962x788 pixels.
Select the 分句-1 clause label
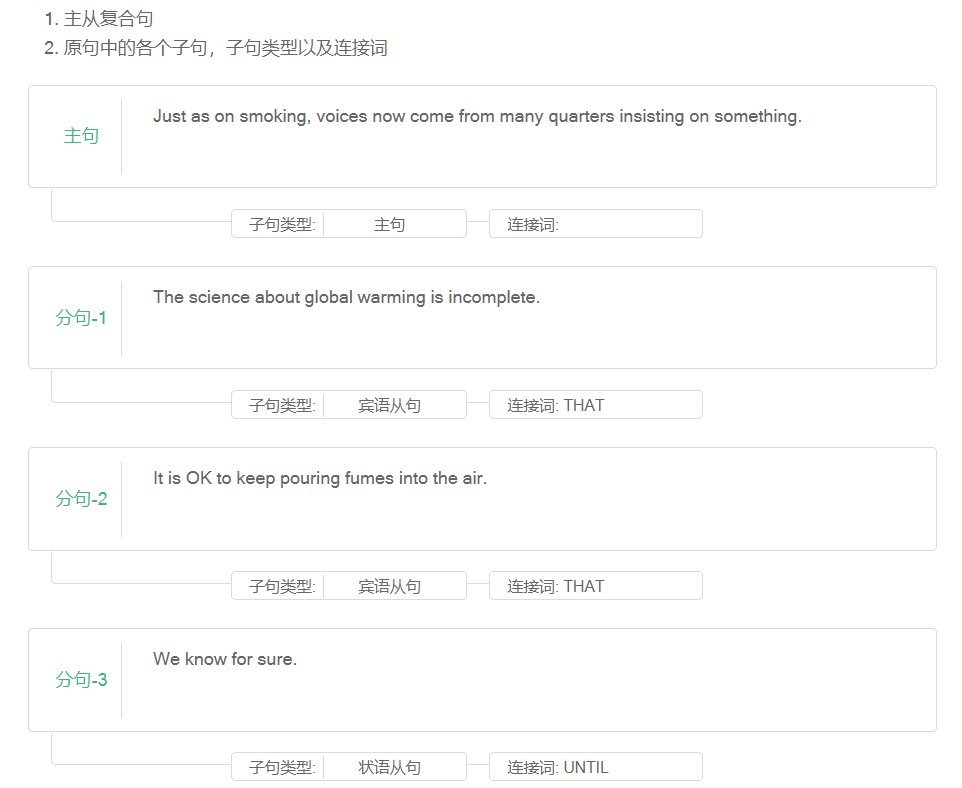click(x=81, y=318)
